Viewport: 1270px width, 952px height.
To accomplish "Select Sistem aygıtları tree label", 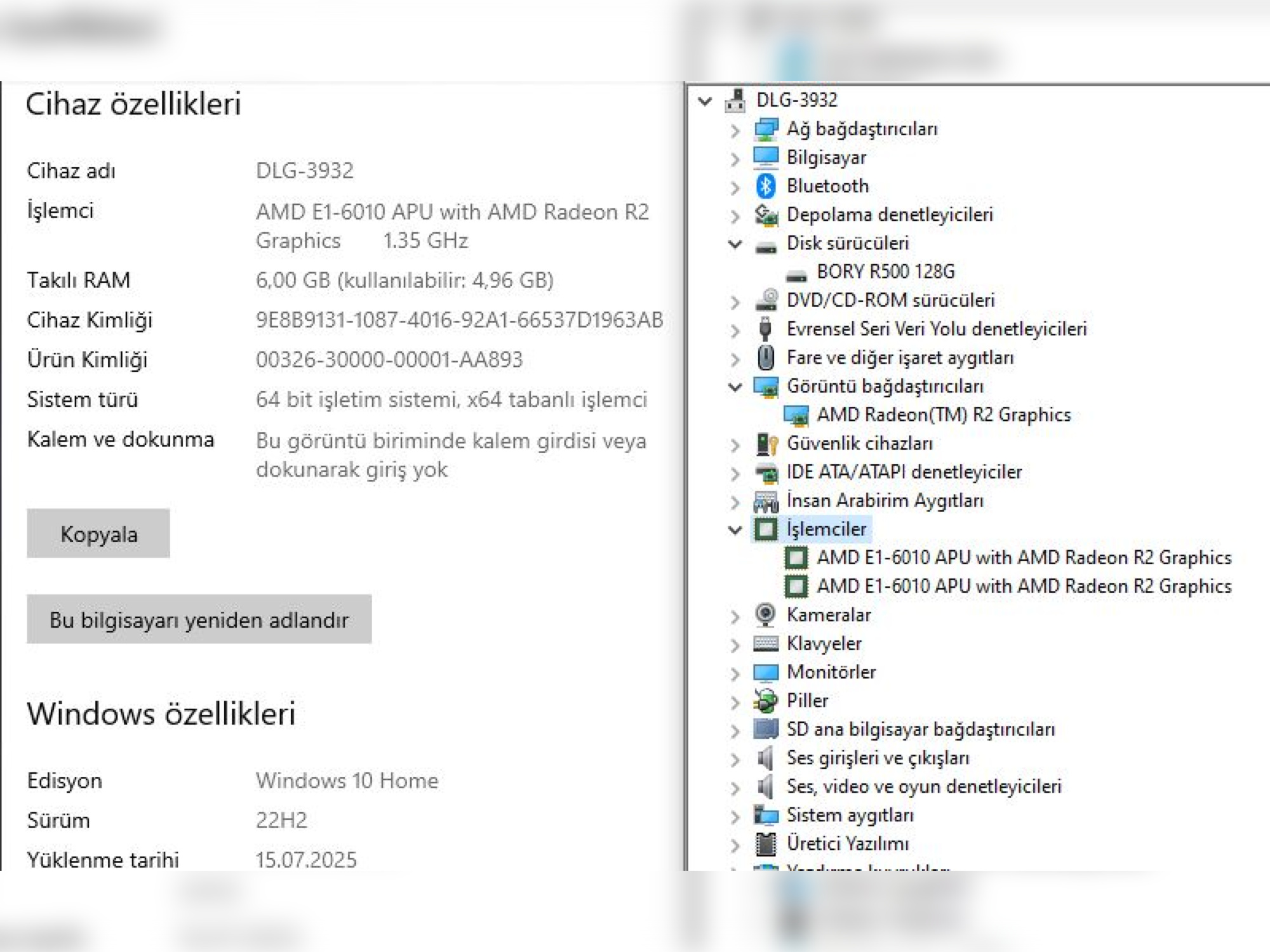I will point(850,815).
